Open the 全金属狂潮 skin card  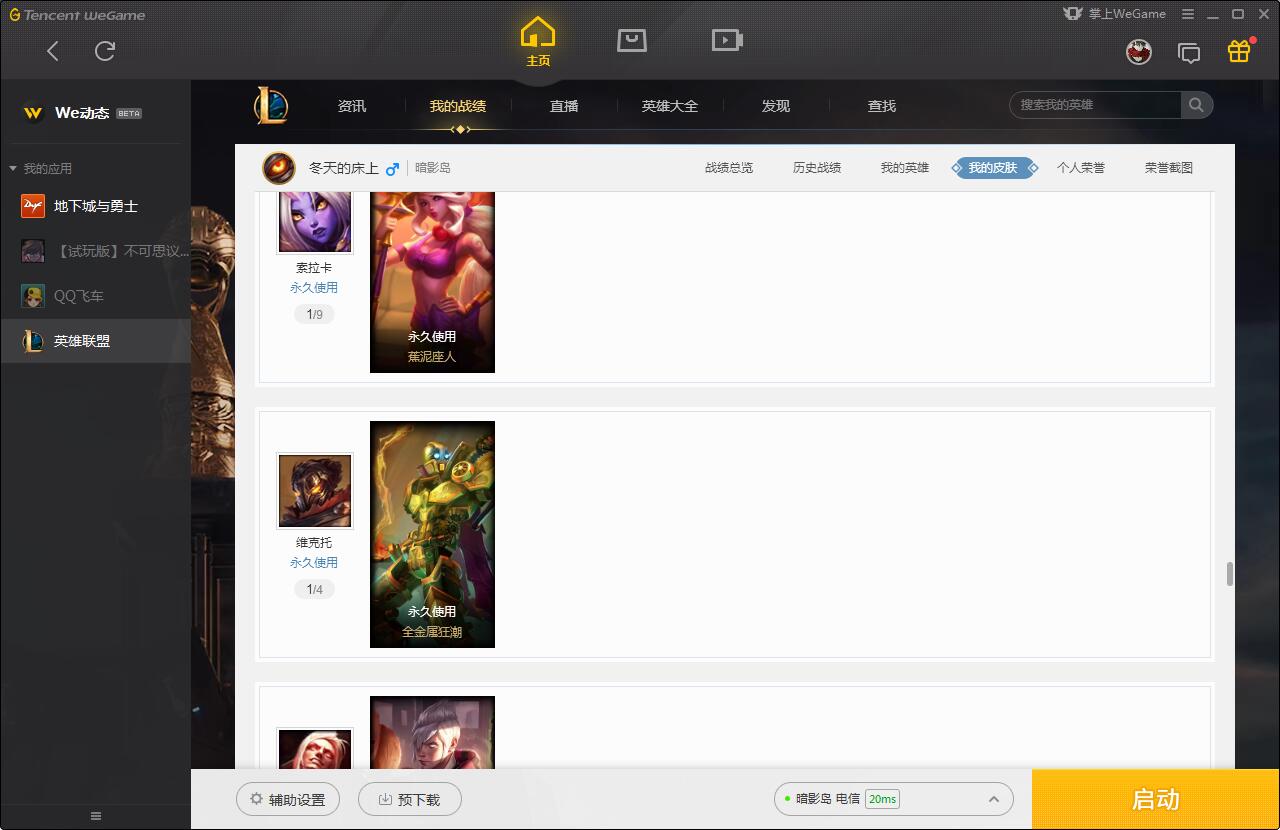[x=432, y=534]
